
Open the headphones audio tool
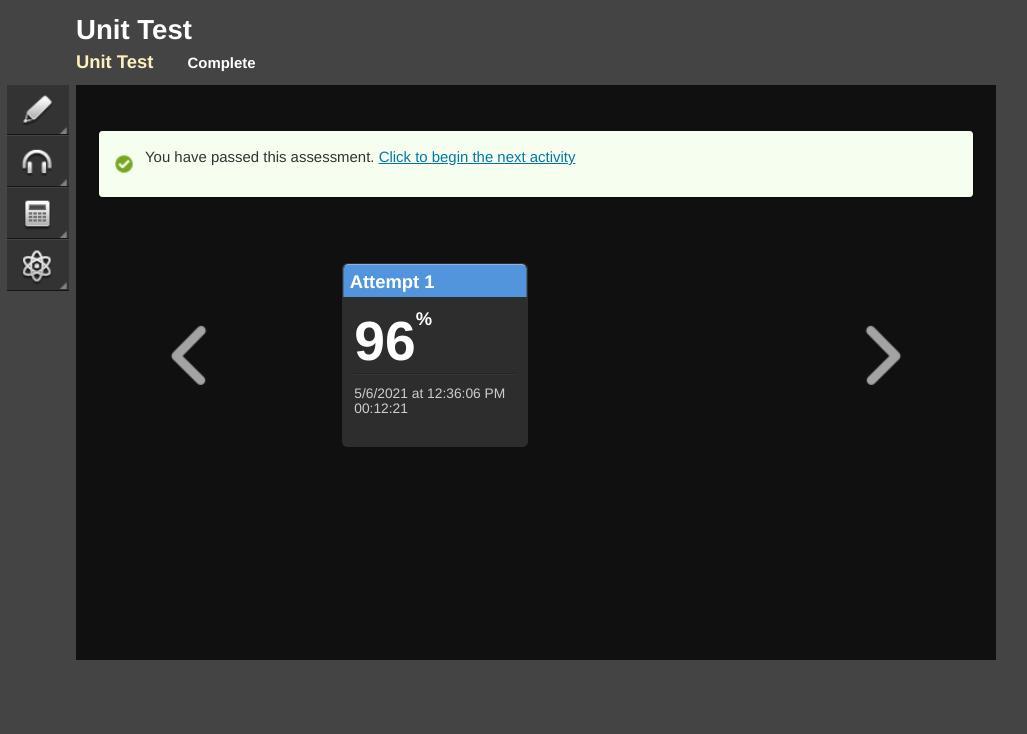click(37, 162)
